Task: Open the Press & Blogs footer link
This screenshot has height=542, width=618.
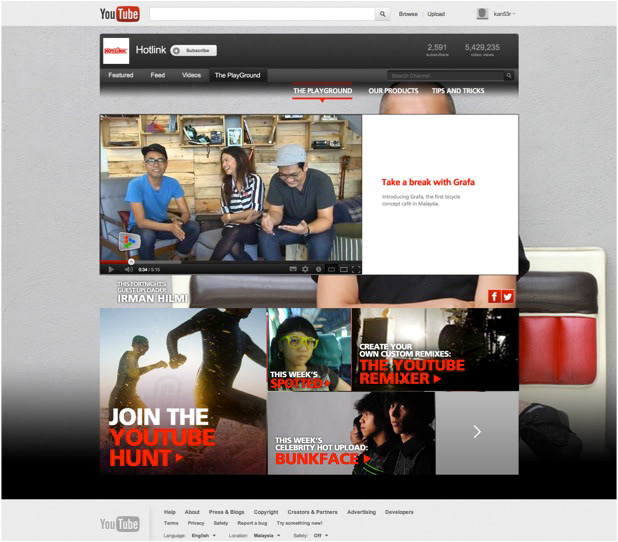Action: 226,512
